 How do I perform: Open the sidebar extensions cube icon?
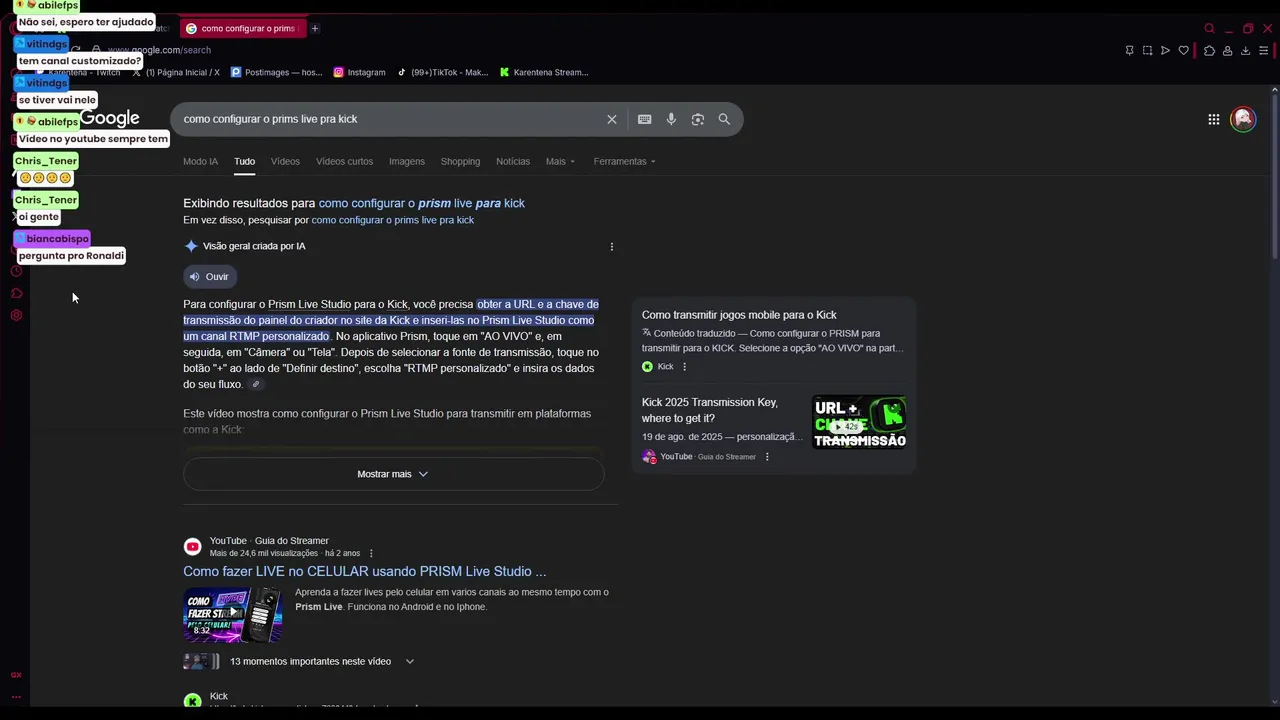click(16, 293)
